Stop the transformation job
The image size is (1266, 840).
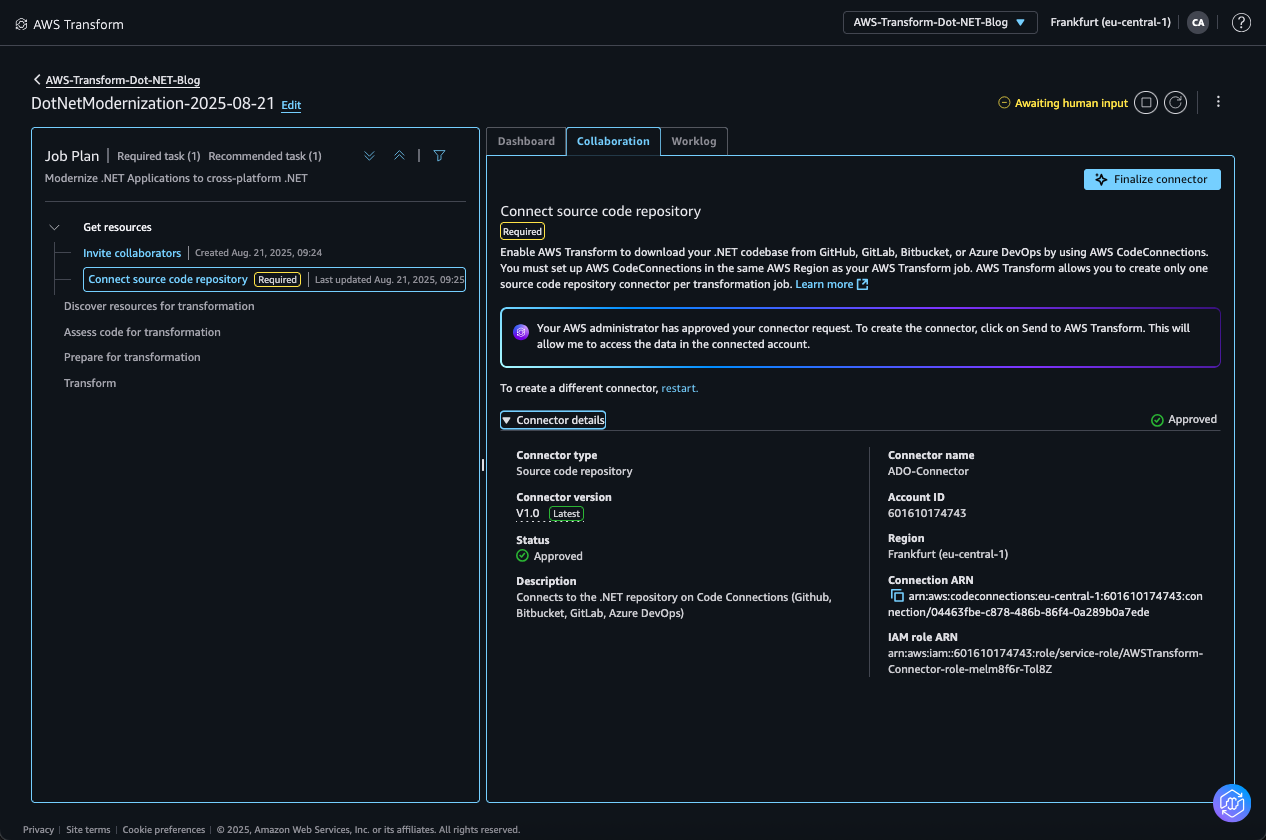pos(1145,102)
